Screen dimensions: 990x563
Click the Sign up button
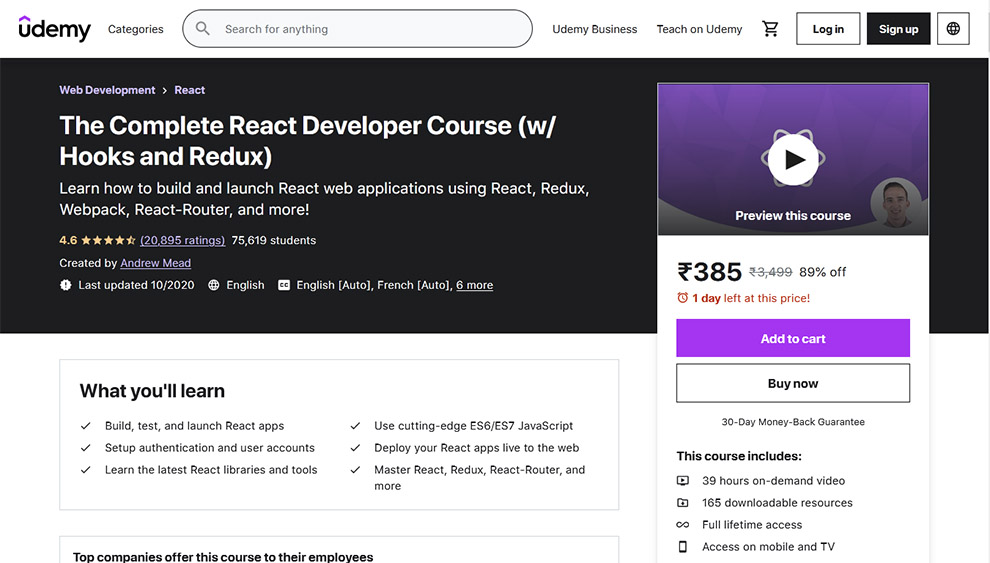tap(898, 28)
